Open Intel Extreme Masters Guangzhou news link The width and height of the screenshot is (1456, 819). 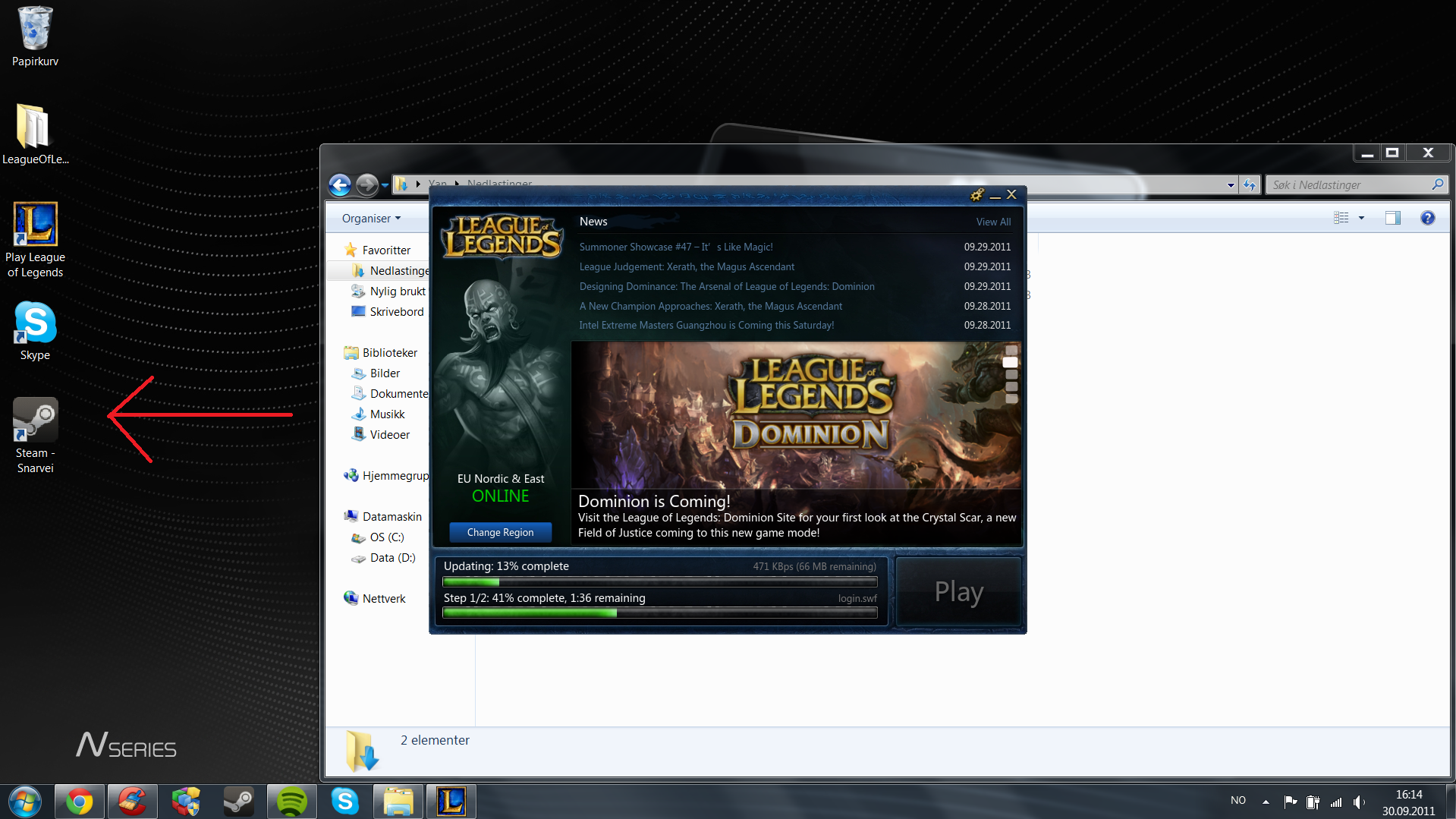[x=706, y=325]
